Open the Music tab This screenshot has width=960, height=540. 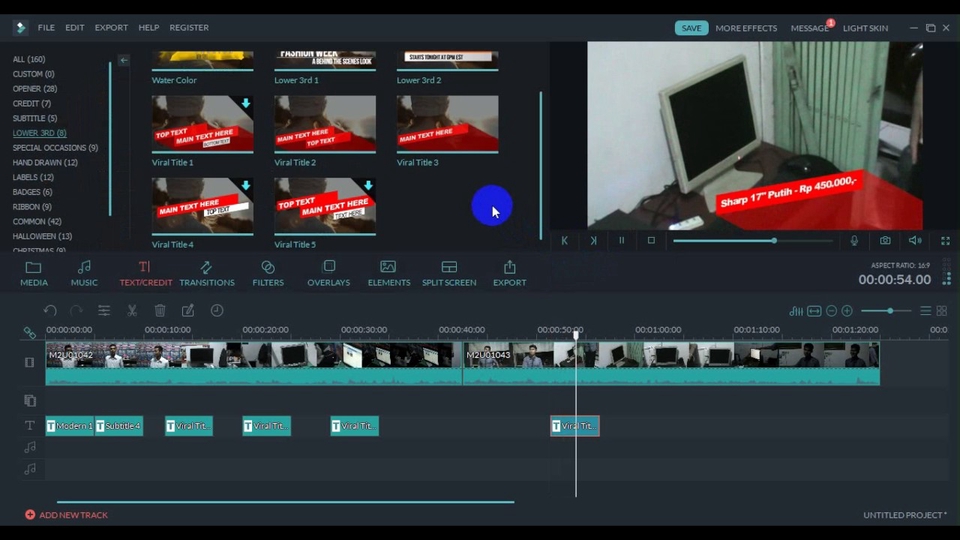84,273
